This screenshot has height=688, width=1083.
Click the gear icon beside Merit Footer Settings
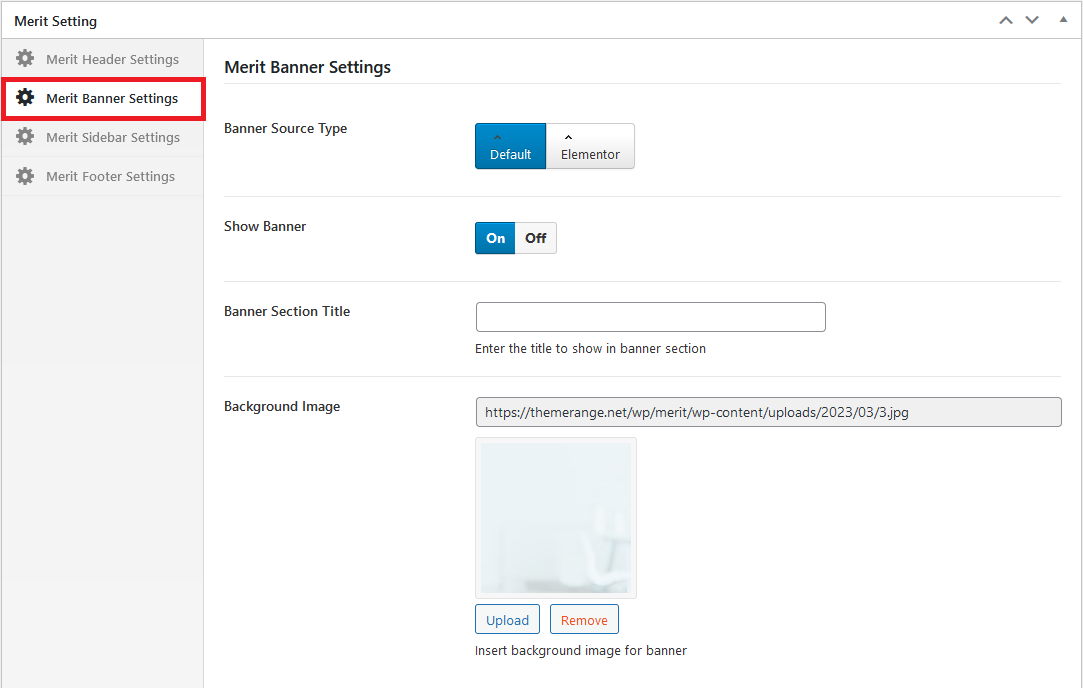click(25, 176)
